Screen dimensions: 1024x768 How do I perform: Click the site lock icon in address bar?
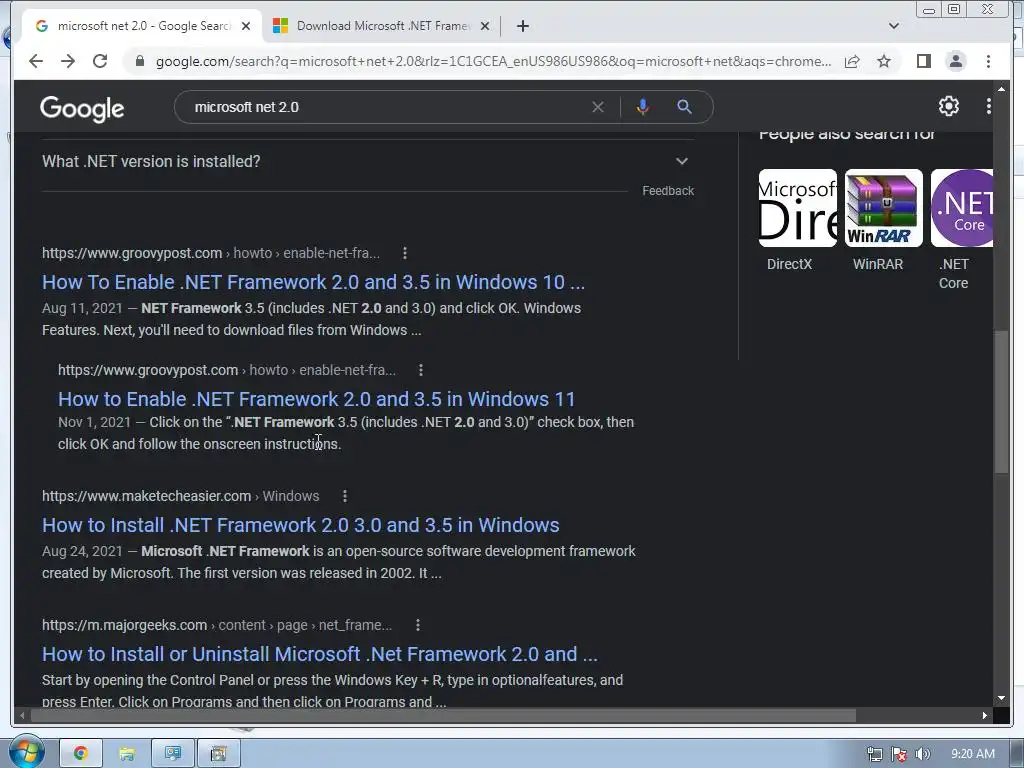coord(139,61)
